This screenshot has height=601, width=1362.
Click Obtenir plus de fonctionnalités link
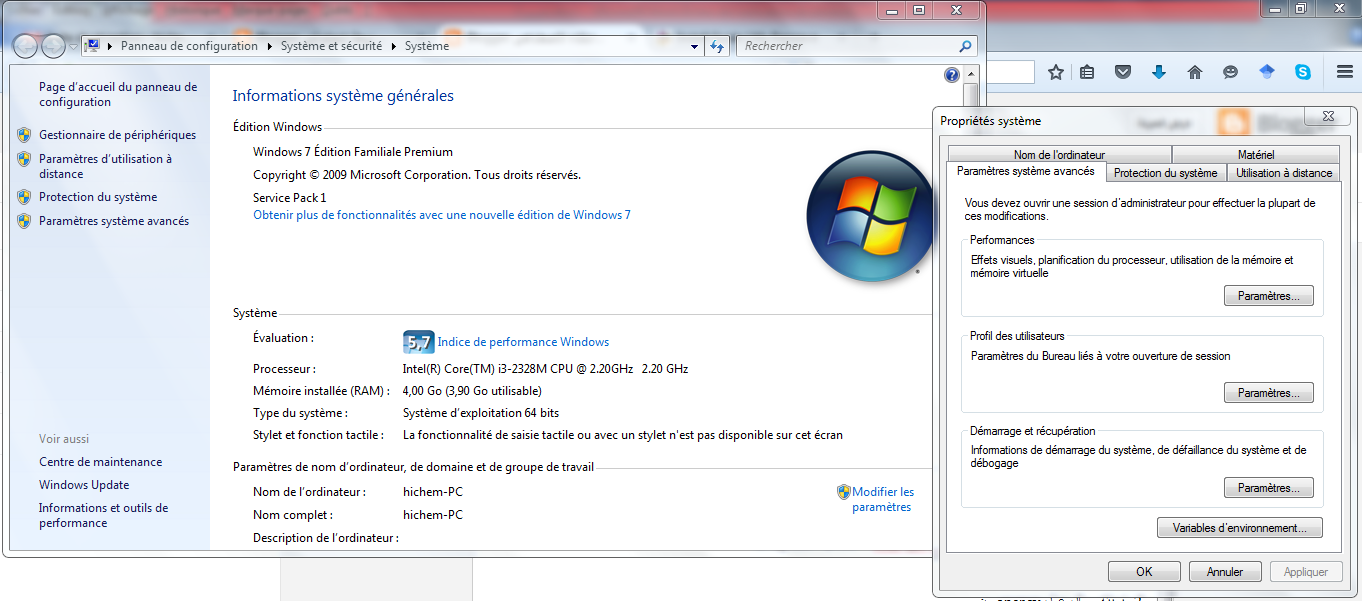442,215
